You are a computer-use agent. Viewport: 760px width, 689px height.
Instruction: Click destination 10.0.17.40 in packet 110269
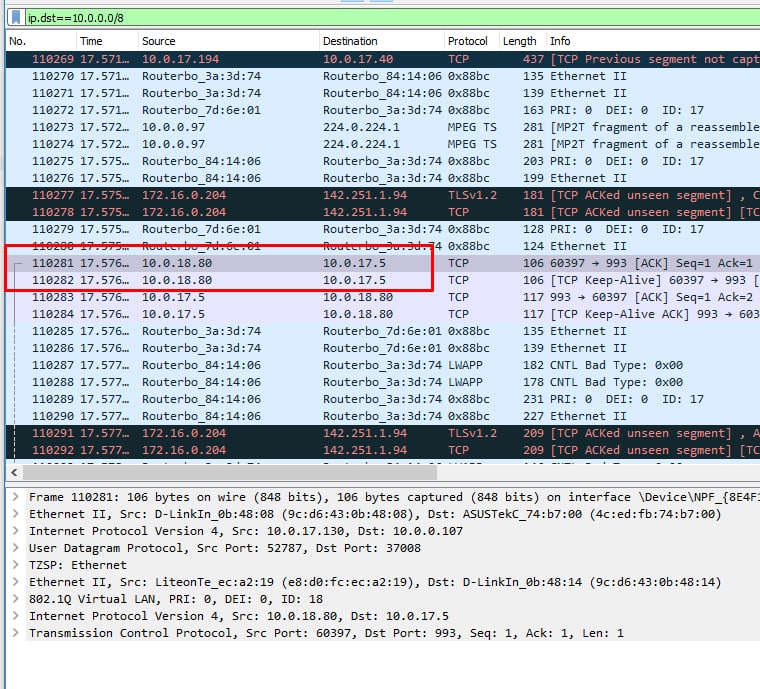[x=358, y=59]
